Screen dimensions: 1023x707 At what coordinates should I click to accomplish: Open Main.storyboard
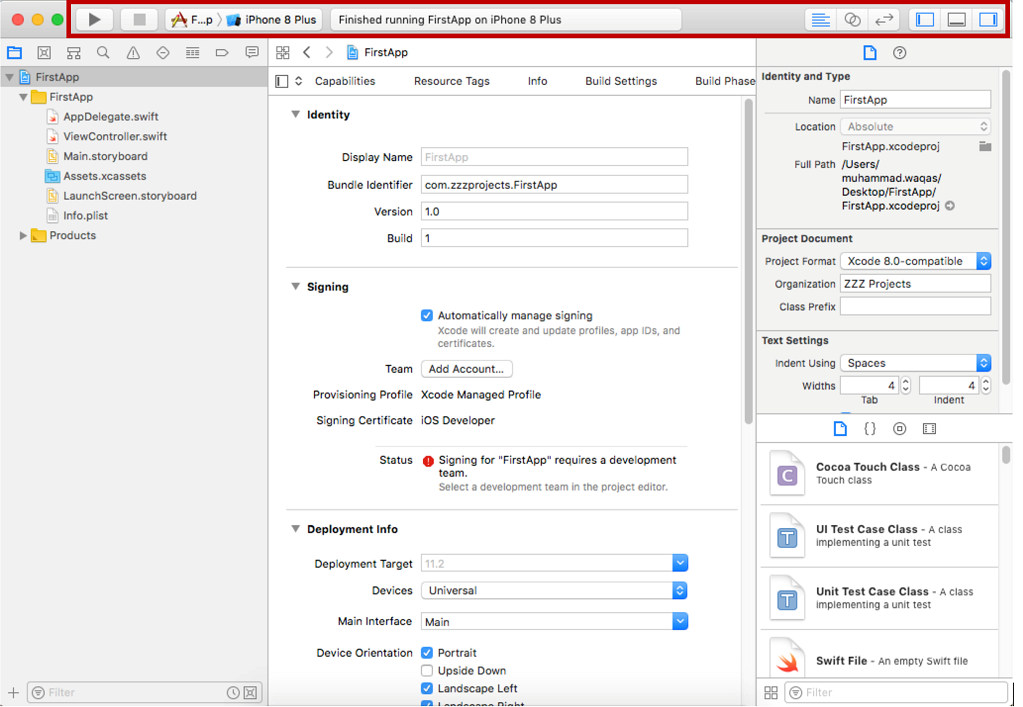pyautogui.click(x=105, y=157)
